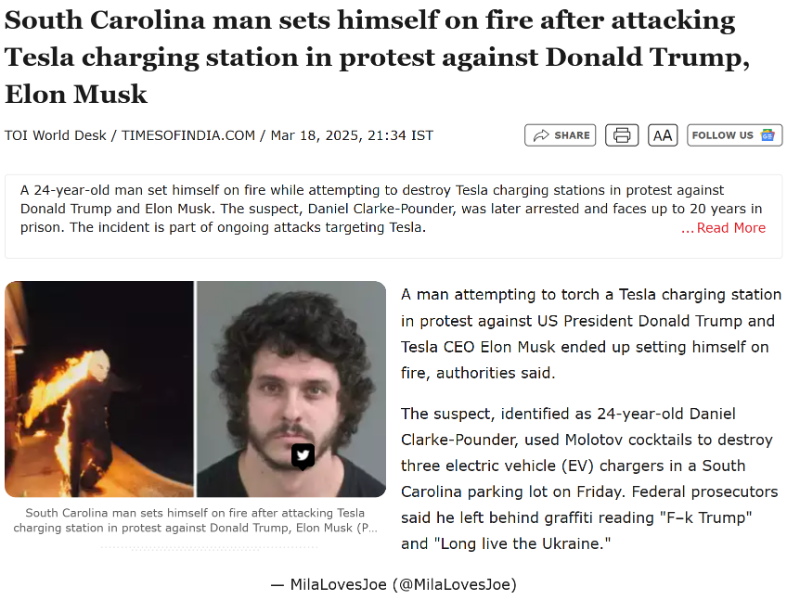
Task: Click the Mar 18, 2025 timestamp
Action: (x=352, y=136)
